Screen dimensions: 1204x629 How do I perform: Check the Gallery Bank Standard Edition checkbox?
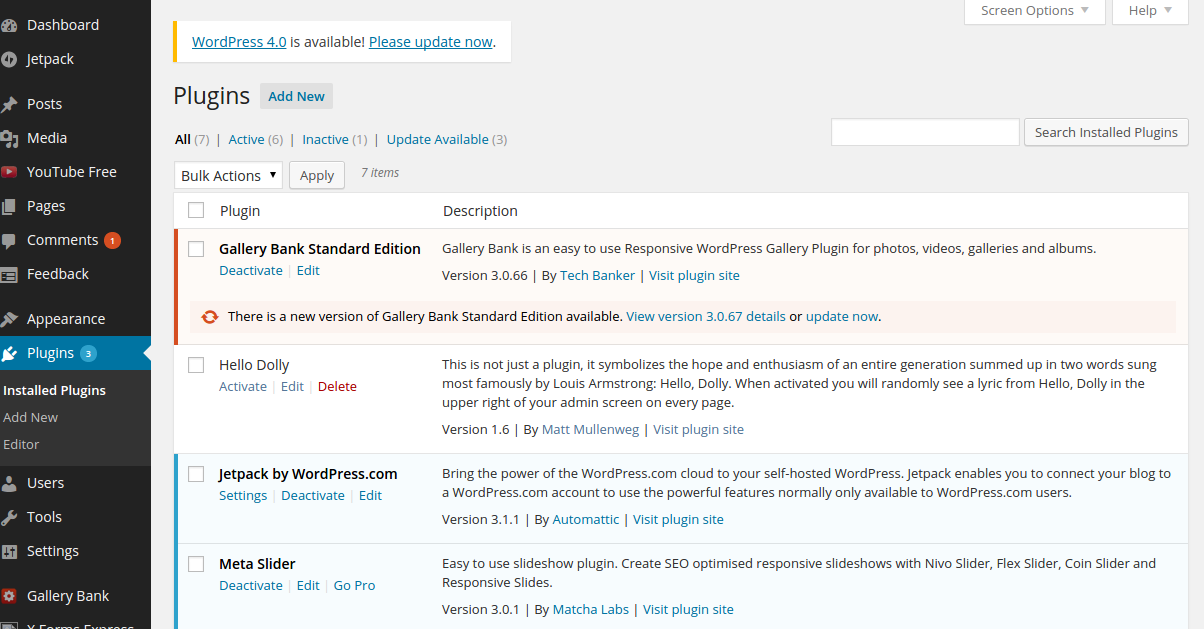(x=196, y=249)
